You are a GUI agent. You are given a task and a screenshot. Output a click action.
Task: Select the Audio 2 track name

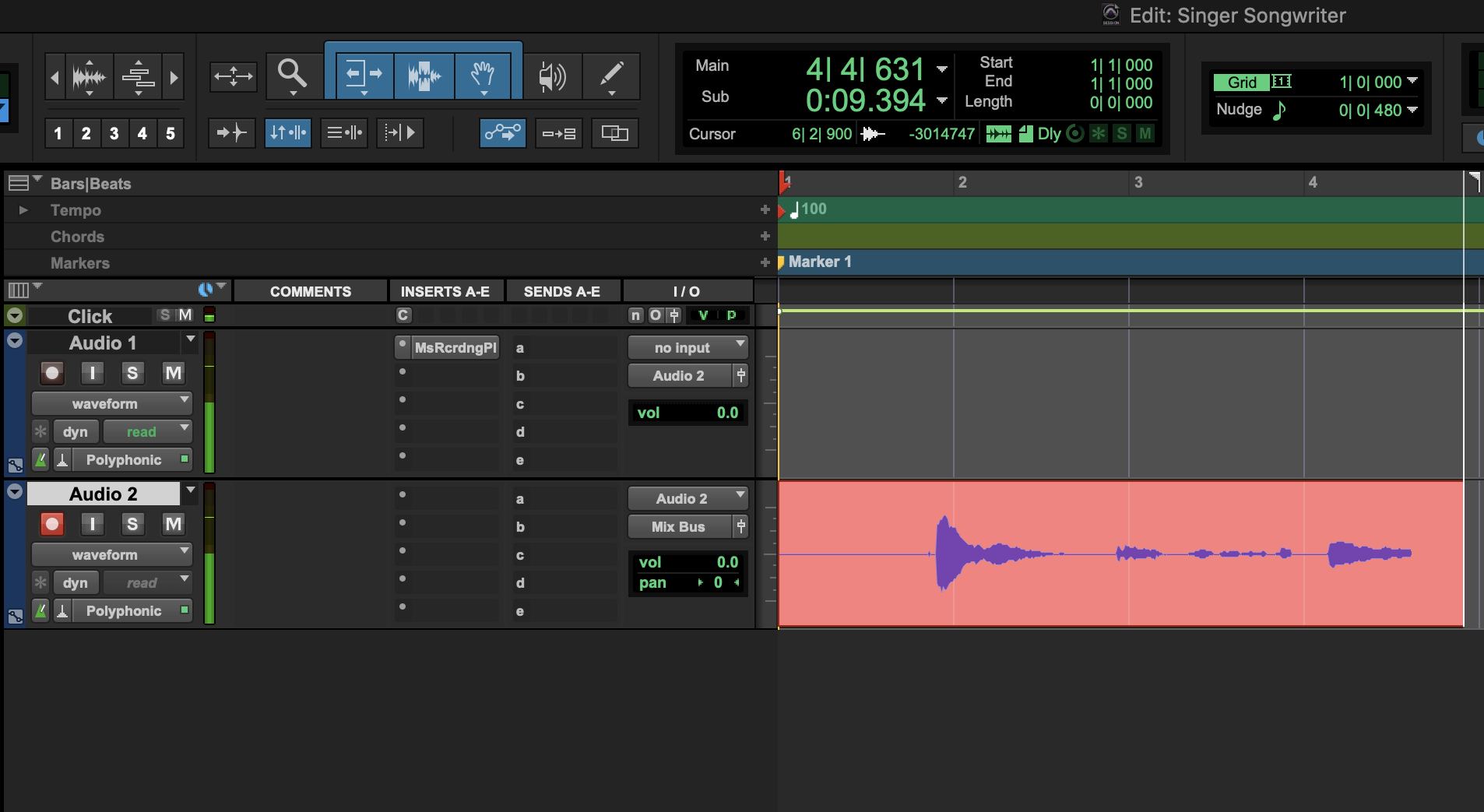pyautogui.click(x=103, y=494)
